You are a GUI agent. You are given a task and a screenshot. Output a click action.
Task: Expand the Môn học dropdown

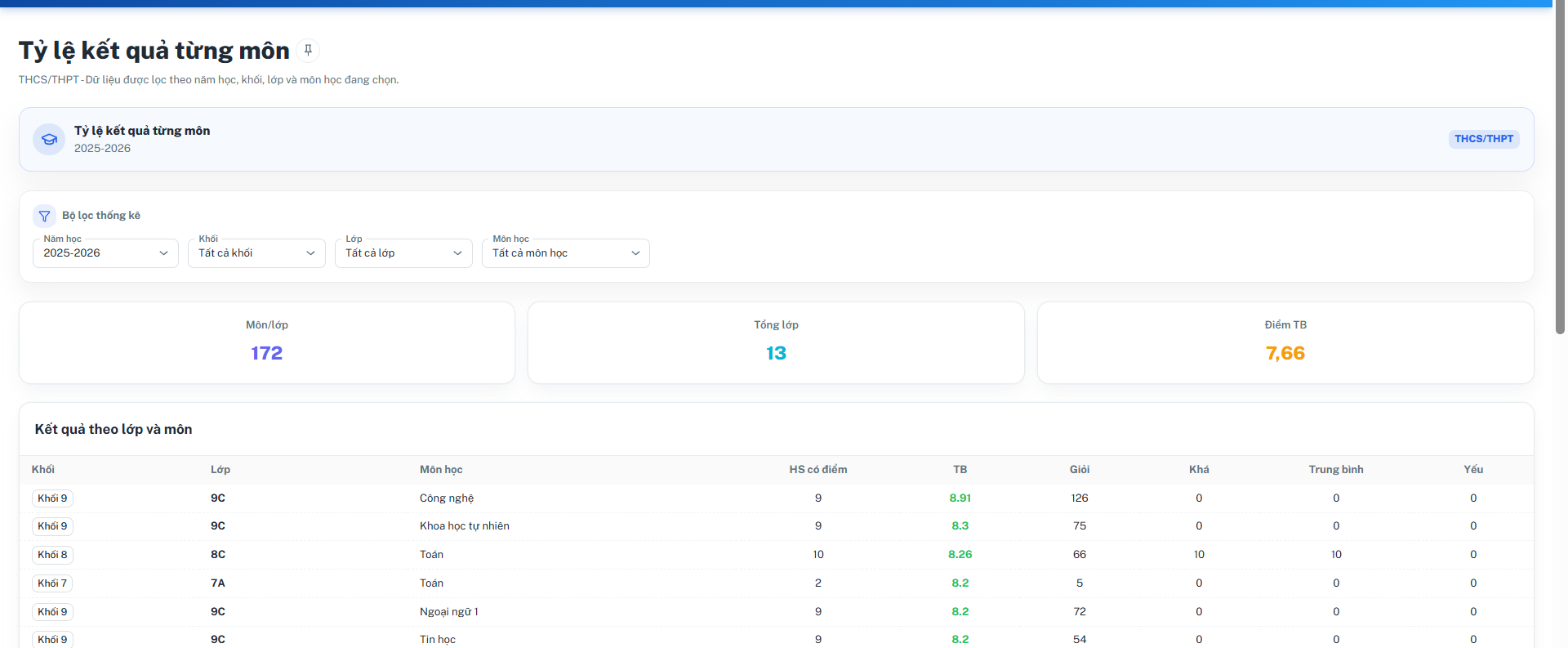point(566,253)
